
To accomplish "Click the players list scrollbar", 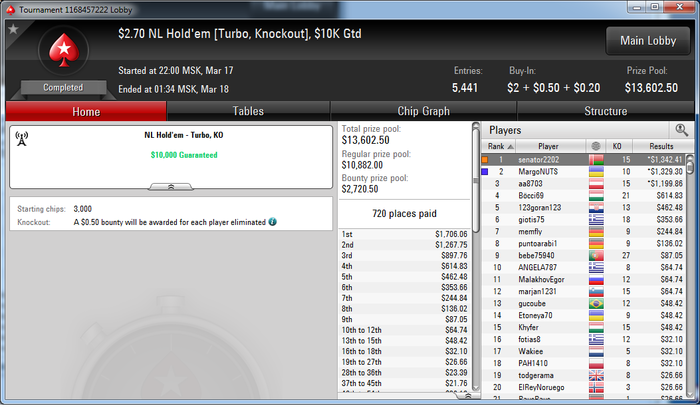I will 690,277.
